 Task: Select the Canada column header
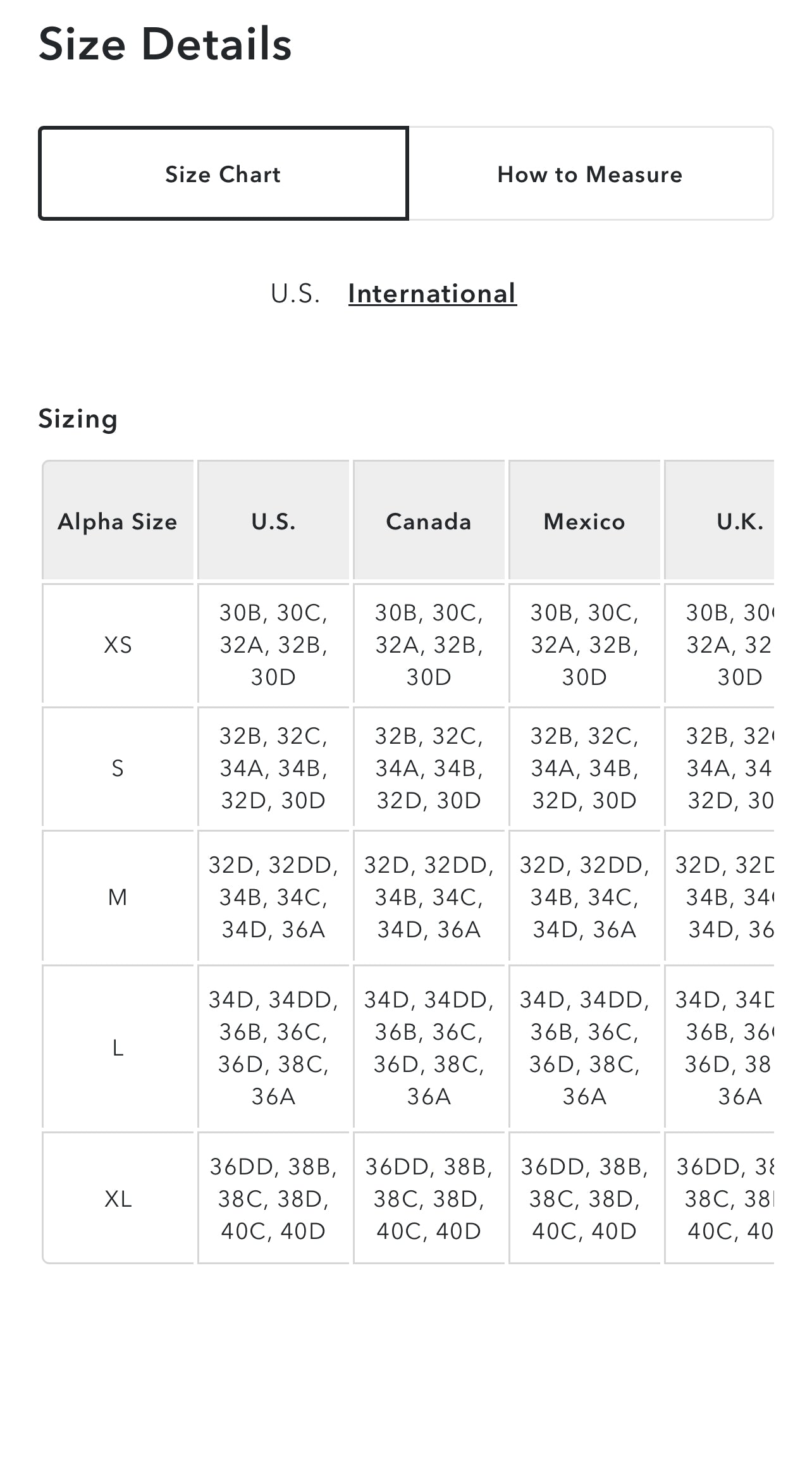pos(429,521)
